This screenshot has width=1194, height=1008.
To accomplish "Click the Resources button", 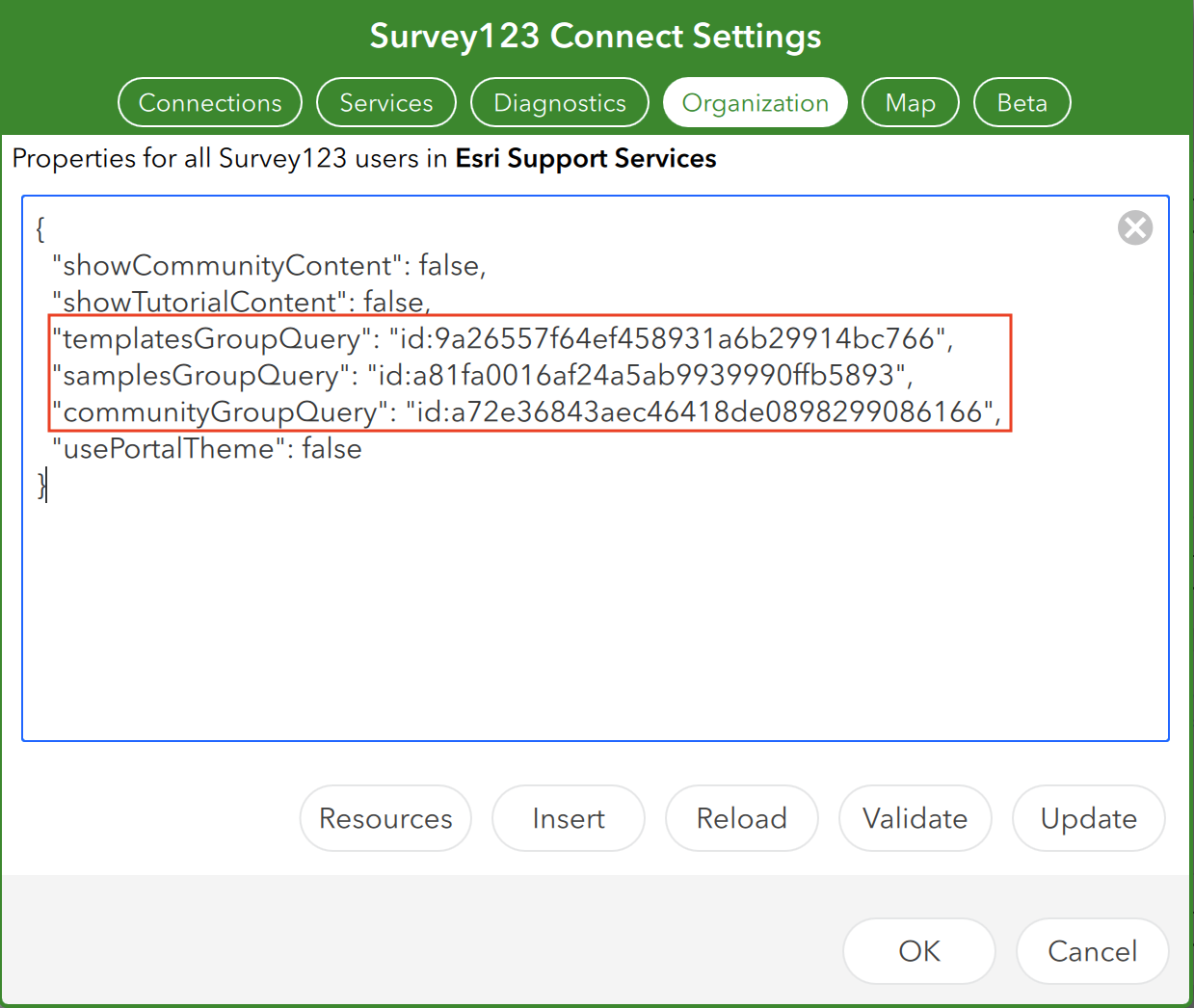I will point(385,818).
